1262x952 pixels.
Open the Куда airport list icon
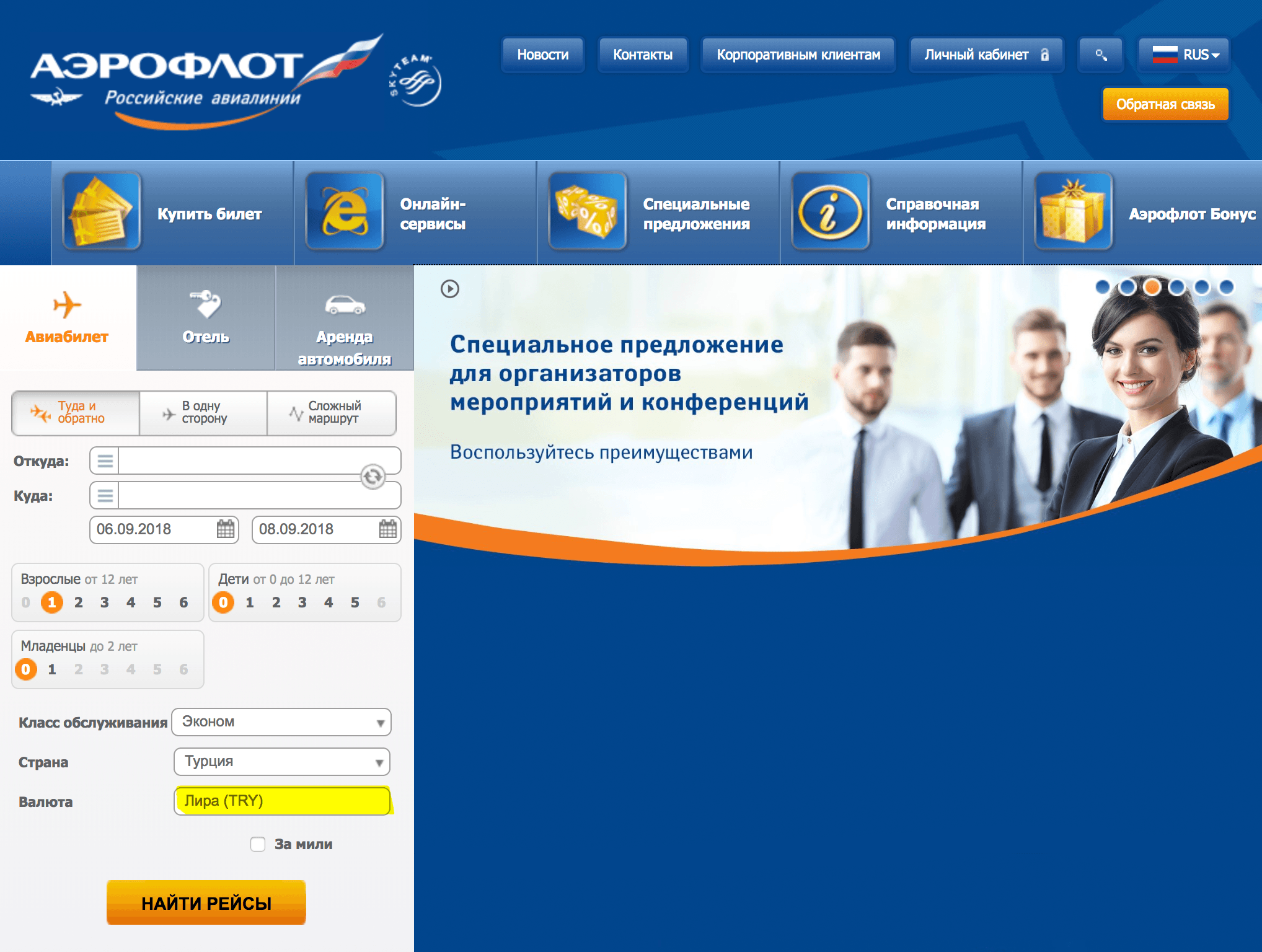(105, 496)
